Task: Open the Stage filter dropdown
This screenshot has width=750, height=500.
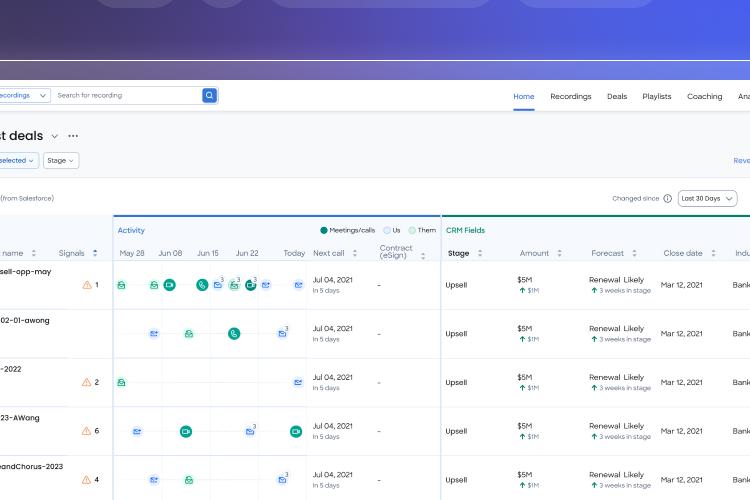Action: coord(61,161)
